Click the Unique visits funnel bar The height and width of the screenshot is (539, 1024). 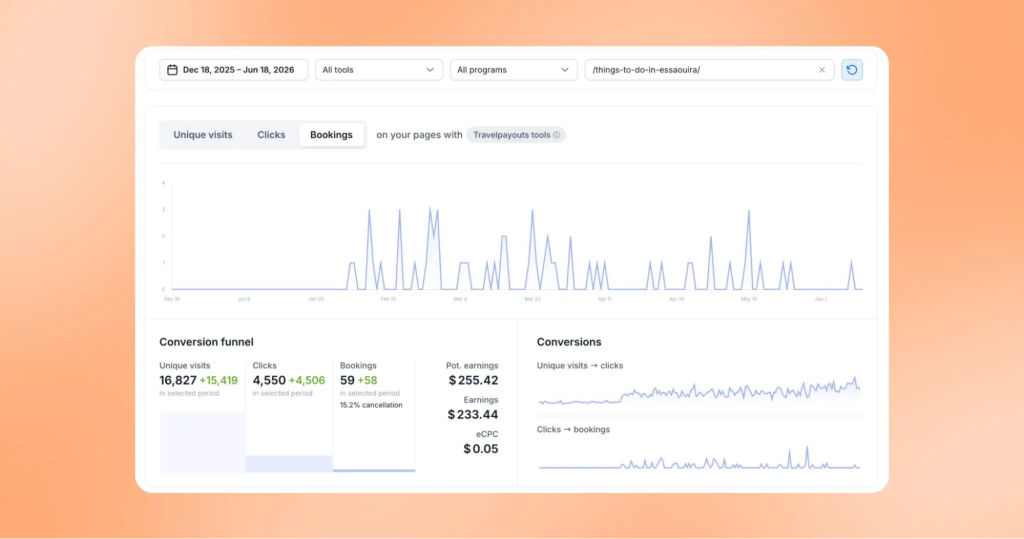(202, 442)
